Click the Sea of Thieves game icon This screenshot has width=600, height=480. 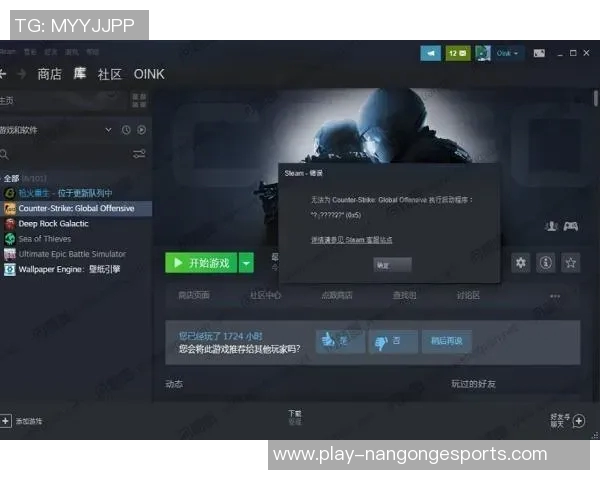pos(10,239)
